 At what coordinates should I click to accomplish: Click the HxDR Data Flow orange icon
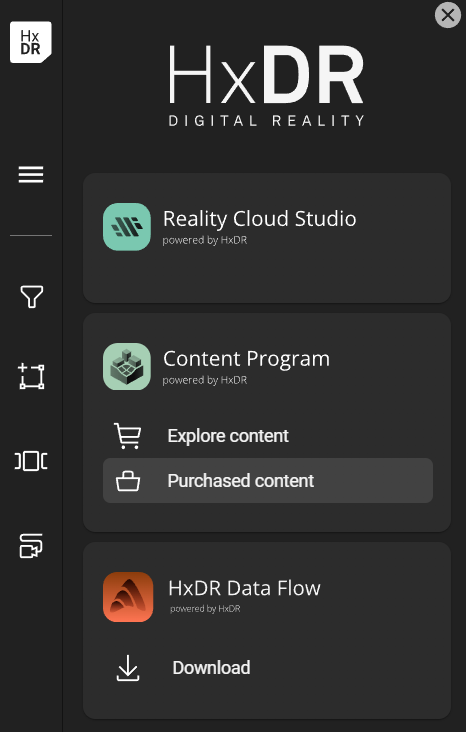(128, 597)
